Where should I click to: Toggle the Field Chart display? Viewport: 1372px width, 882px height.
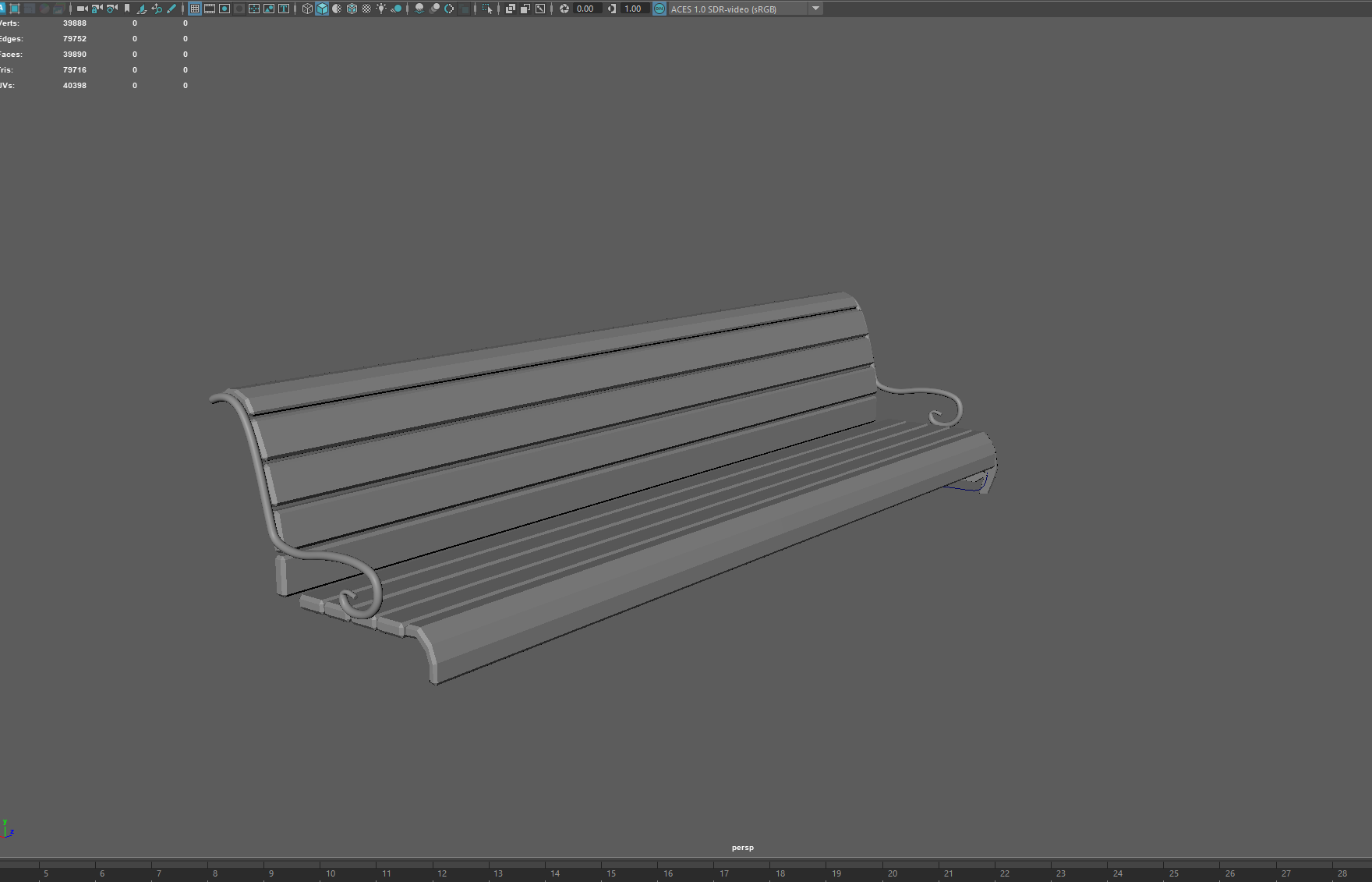click(254, 9)
